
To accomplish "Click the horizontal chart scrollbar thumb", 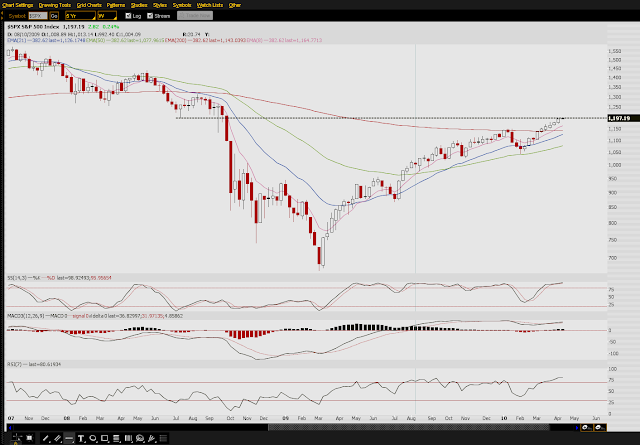I will (x=409, y=427).
